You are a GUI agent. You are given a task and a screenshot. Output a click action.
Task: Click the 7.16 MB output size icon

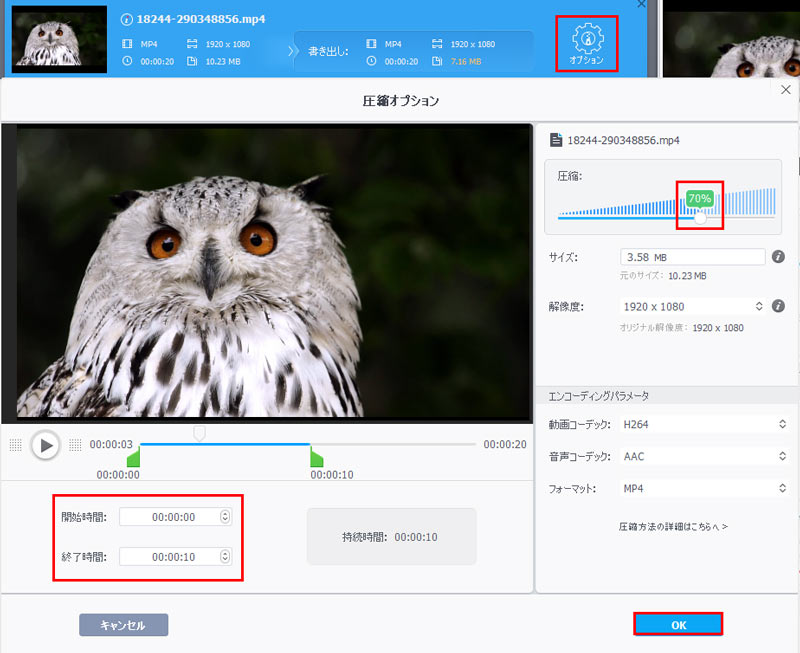pyautogui.click(x=437, y=61)
